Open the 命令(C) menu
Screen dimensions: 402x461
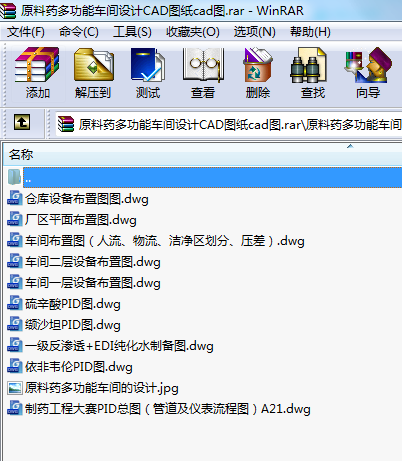79,32
